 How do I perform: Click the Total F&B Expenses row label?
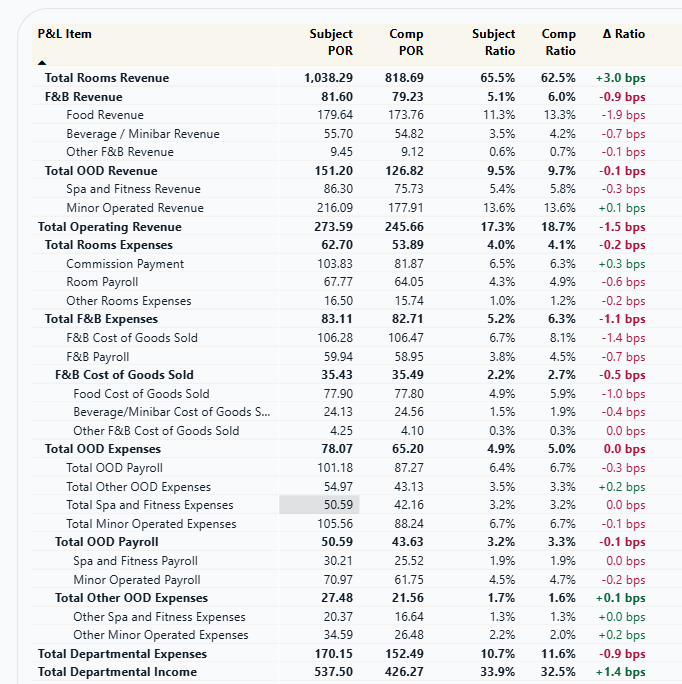tap(101, 319)
